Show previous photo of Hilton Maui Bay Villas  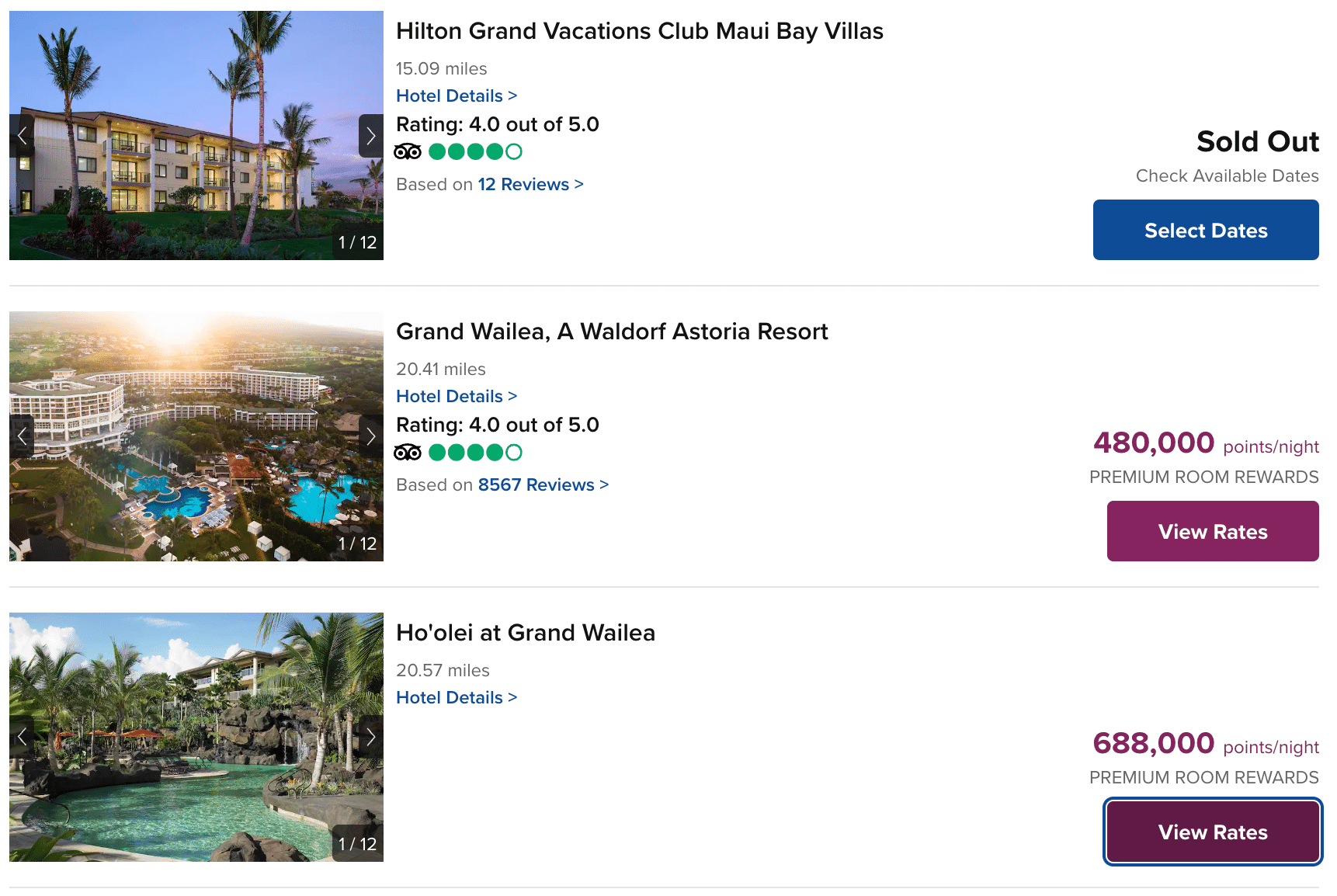pyautogui.click(x=22, y=136)
